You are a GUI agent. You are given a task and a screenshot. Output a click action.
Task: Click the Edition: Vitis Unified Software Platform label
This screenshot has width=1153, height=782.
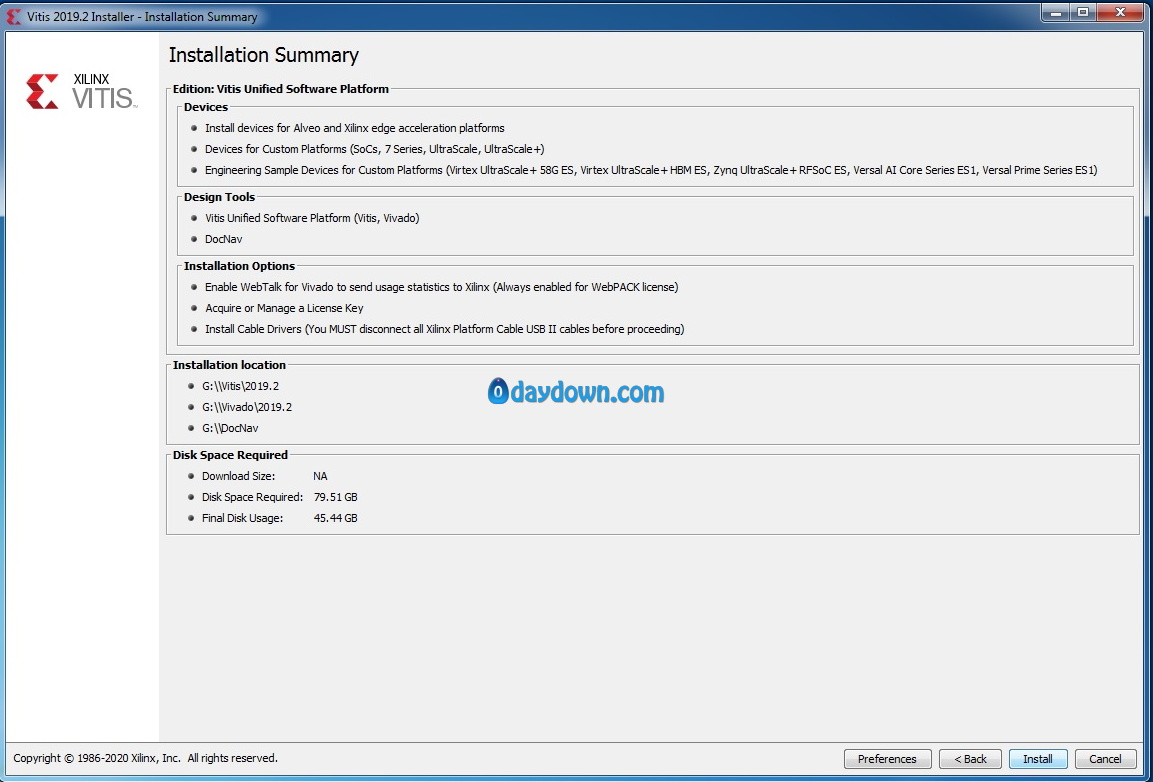280,89
